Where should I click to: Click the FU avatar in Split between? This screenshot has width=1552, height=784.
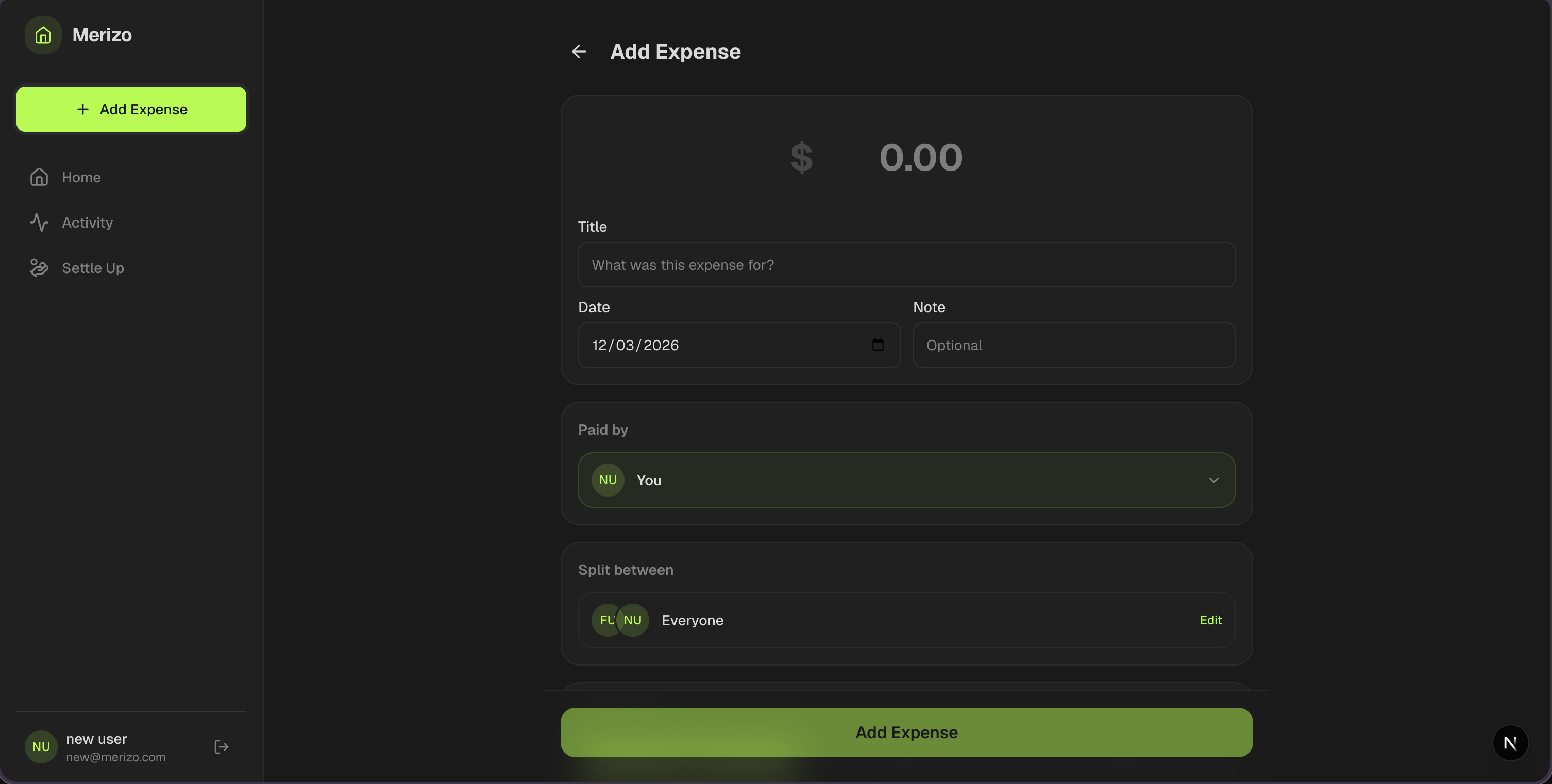click(605, 620)
